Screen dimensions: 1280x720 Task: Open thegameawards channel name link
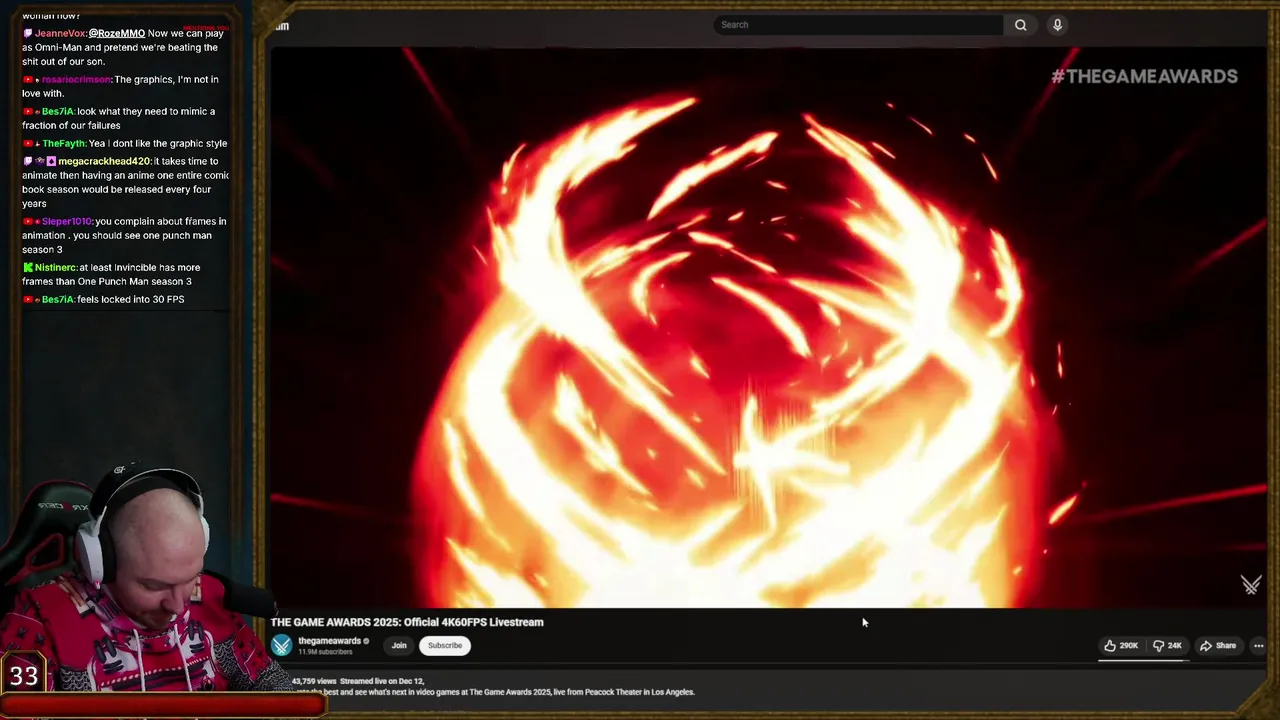pos(329,641)
